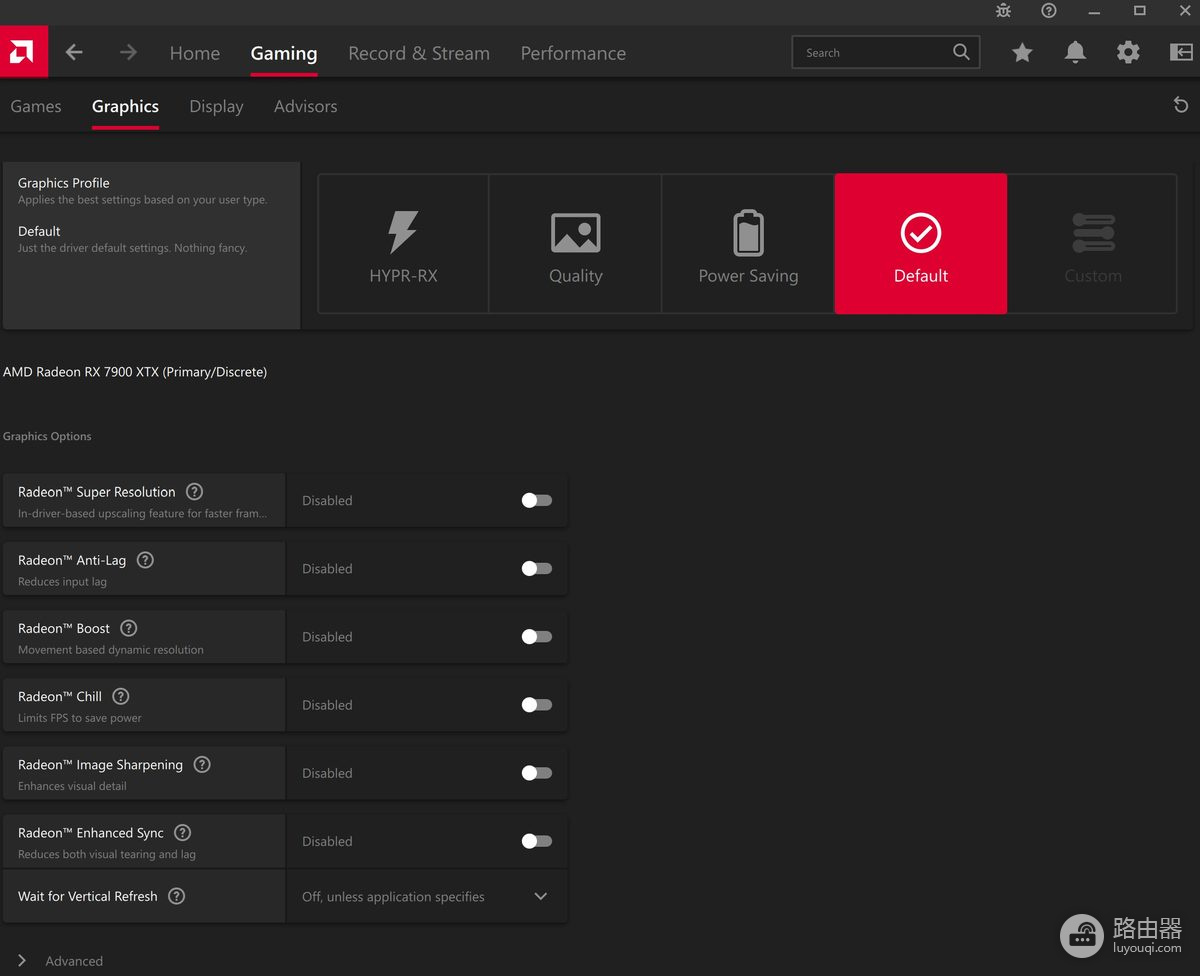Open the Advisors sub-tab

306,106
